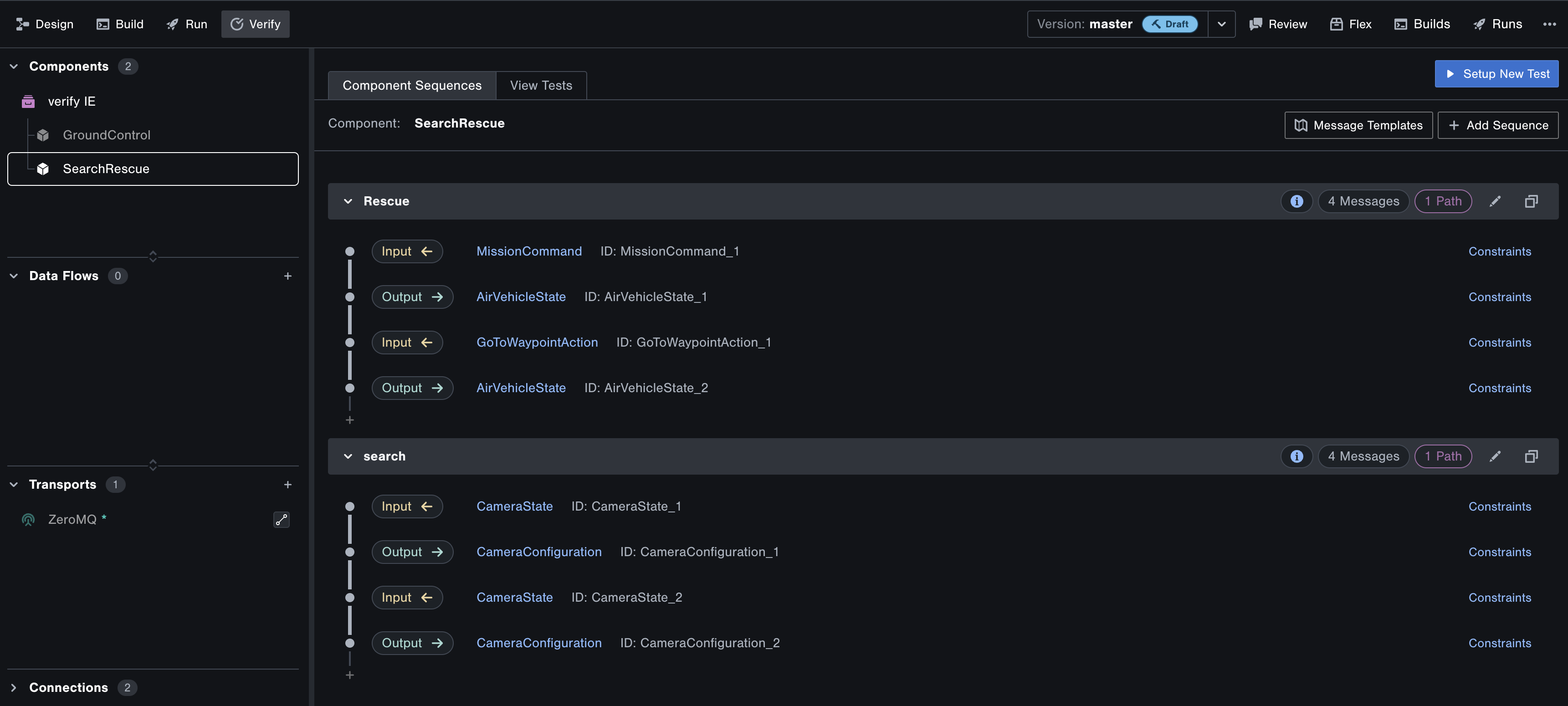Toggle the Output direction for AirVehicleState_2
The height and width of the screenshot is (706, 1568).
click(x=412, y=388)
